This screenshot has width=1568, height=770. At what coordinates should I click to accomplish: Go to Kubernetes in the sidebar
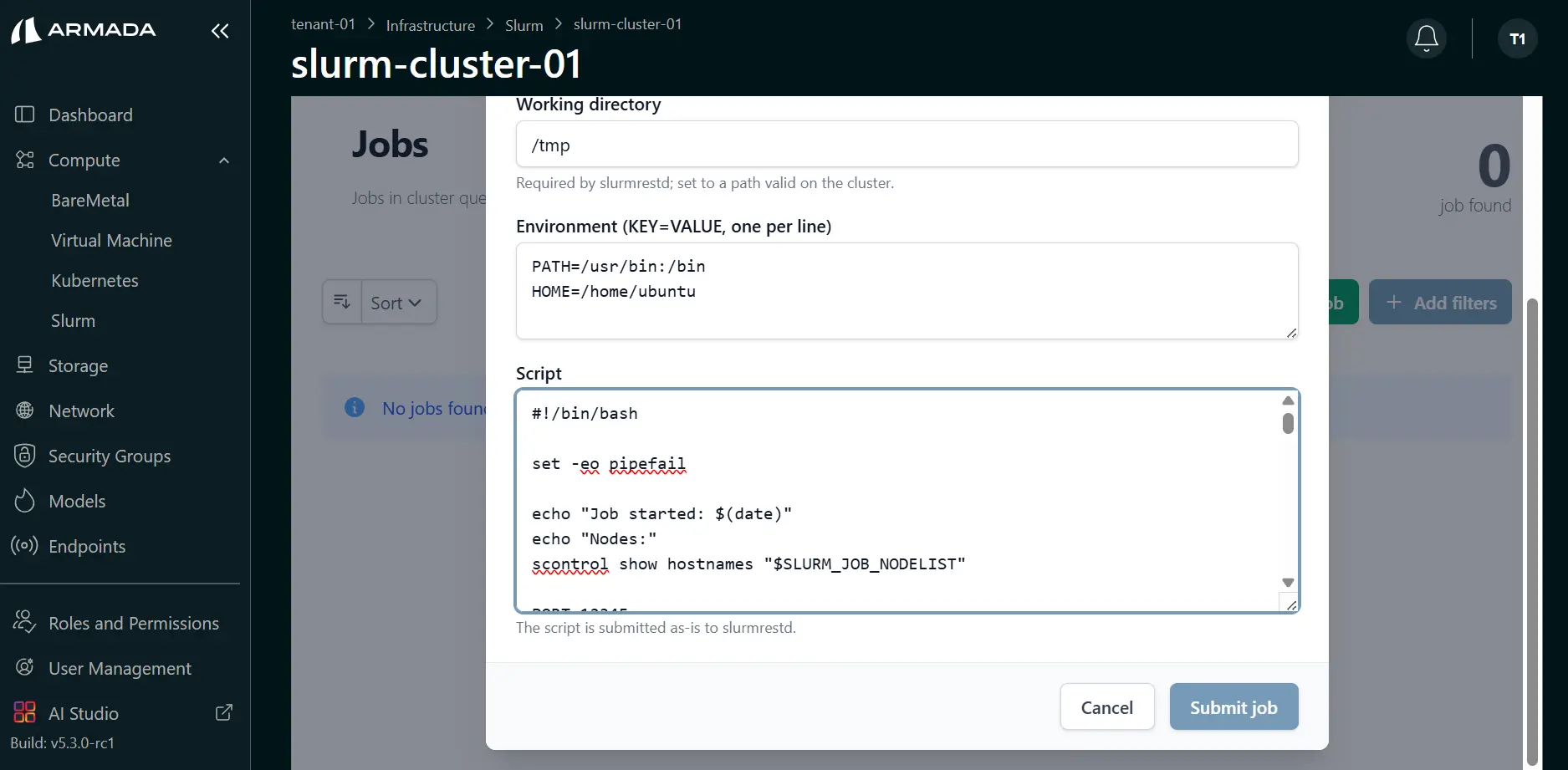[x=94, y=280]
